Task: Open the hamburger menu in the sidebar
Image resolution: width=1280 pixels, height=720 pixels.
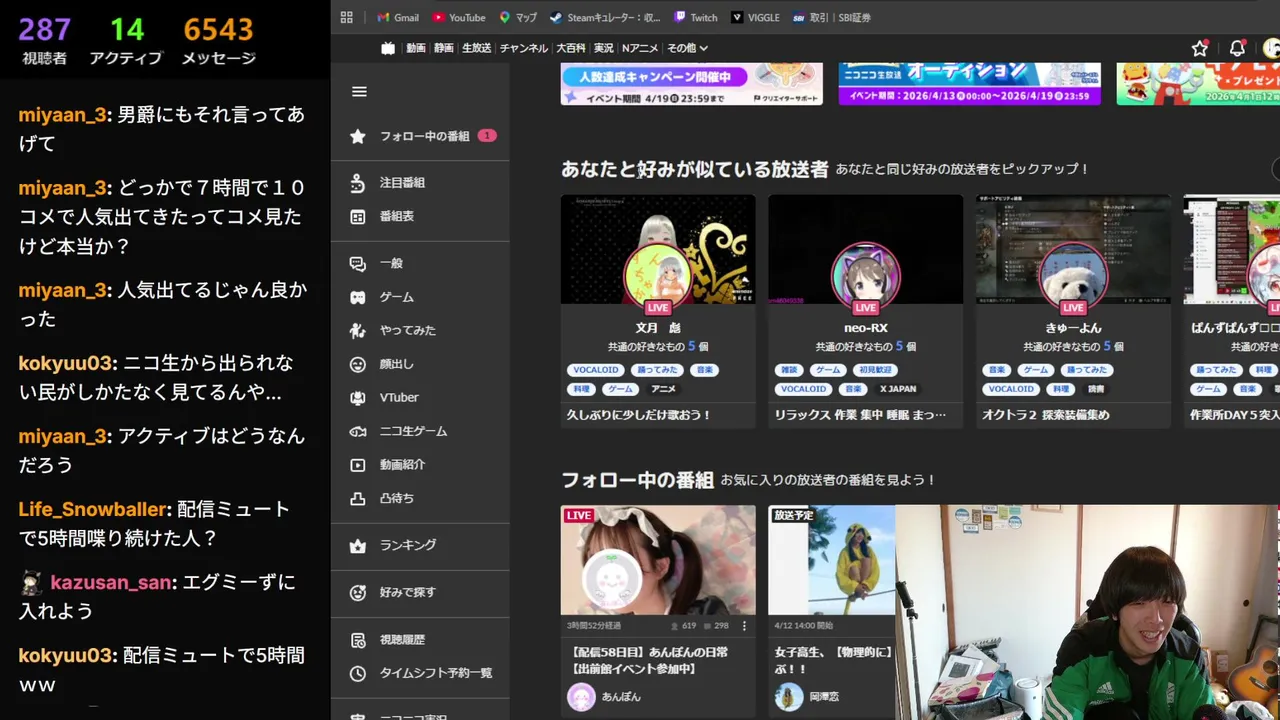Action: coord(359,92)
